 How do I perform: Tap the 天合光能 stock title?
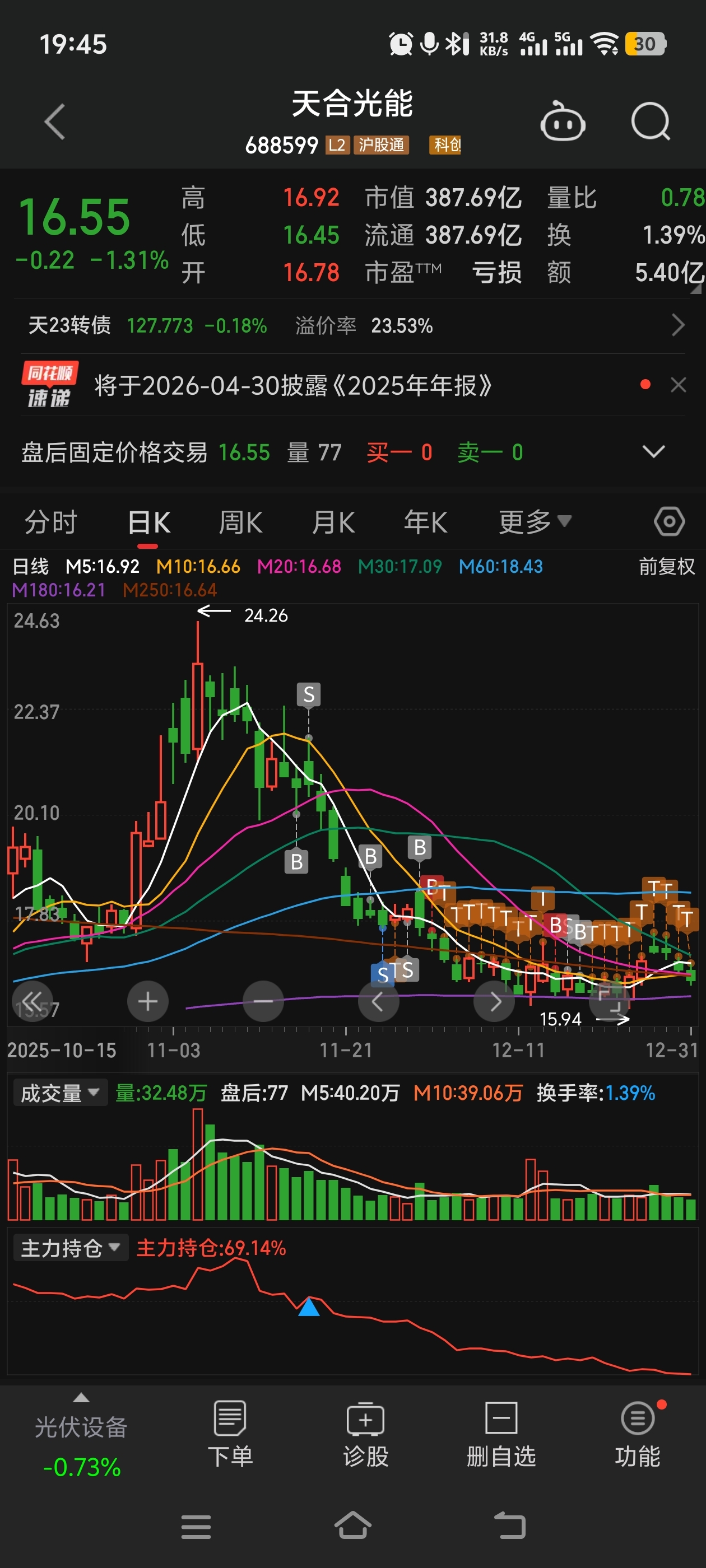point(352,103)
